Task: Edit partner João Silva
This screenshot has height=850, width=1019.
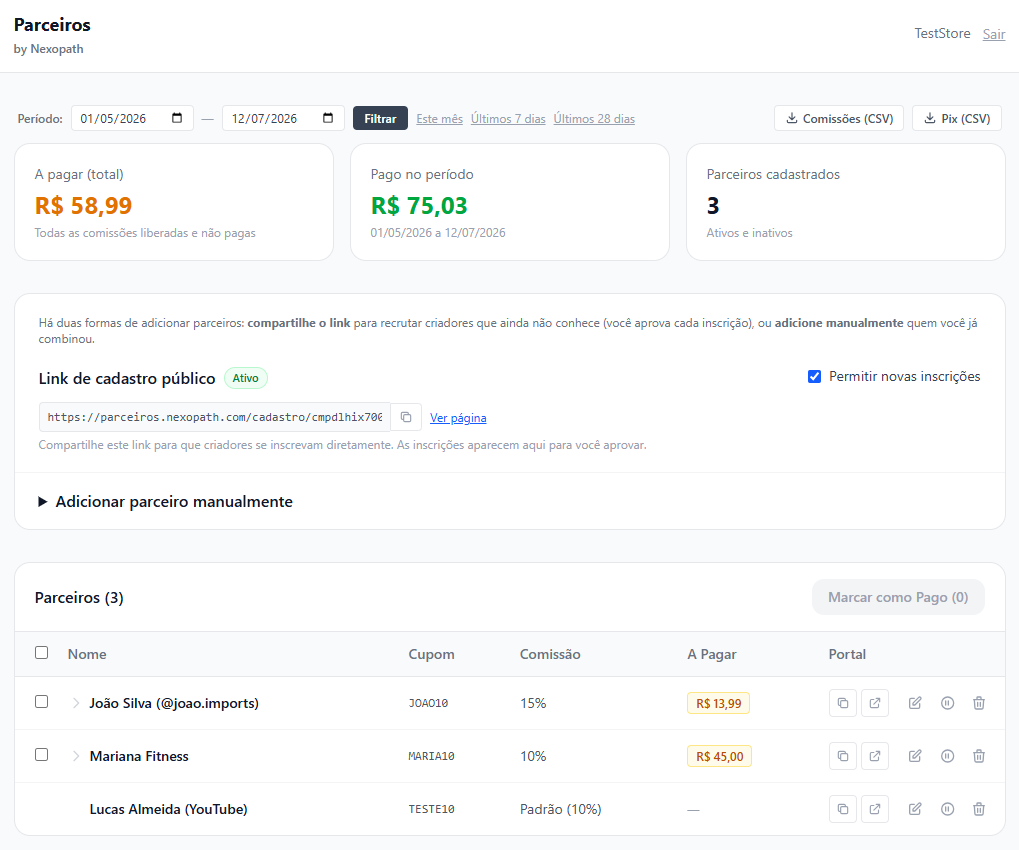Action: click(915, 703)
